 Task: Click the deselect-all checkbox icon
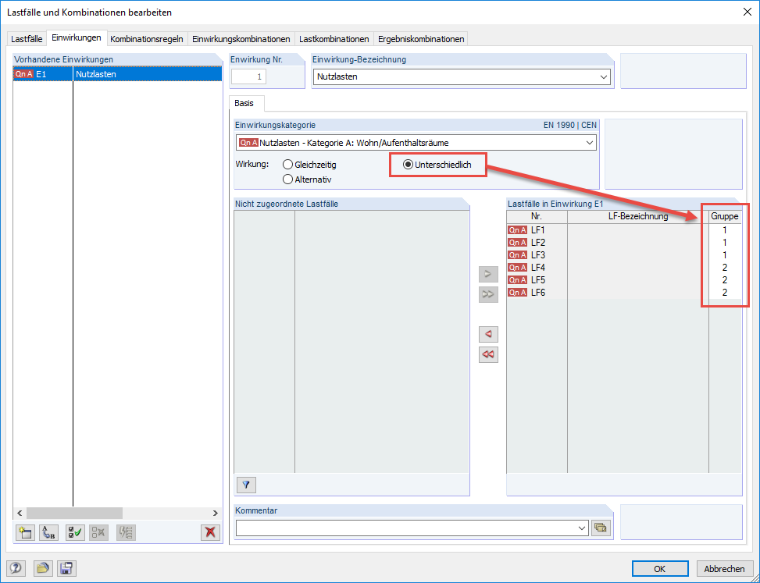point(99,533)
